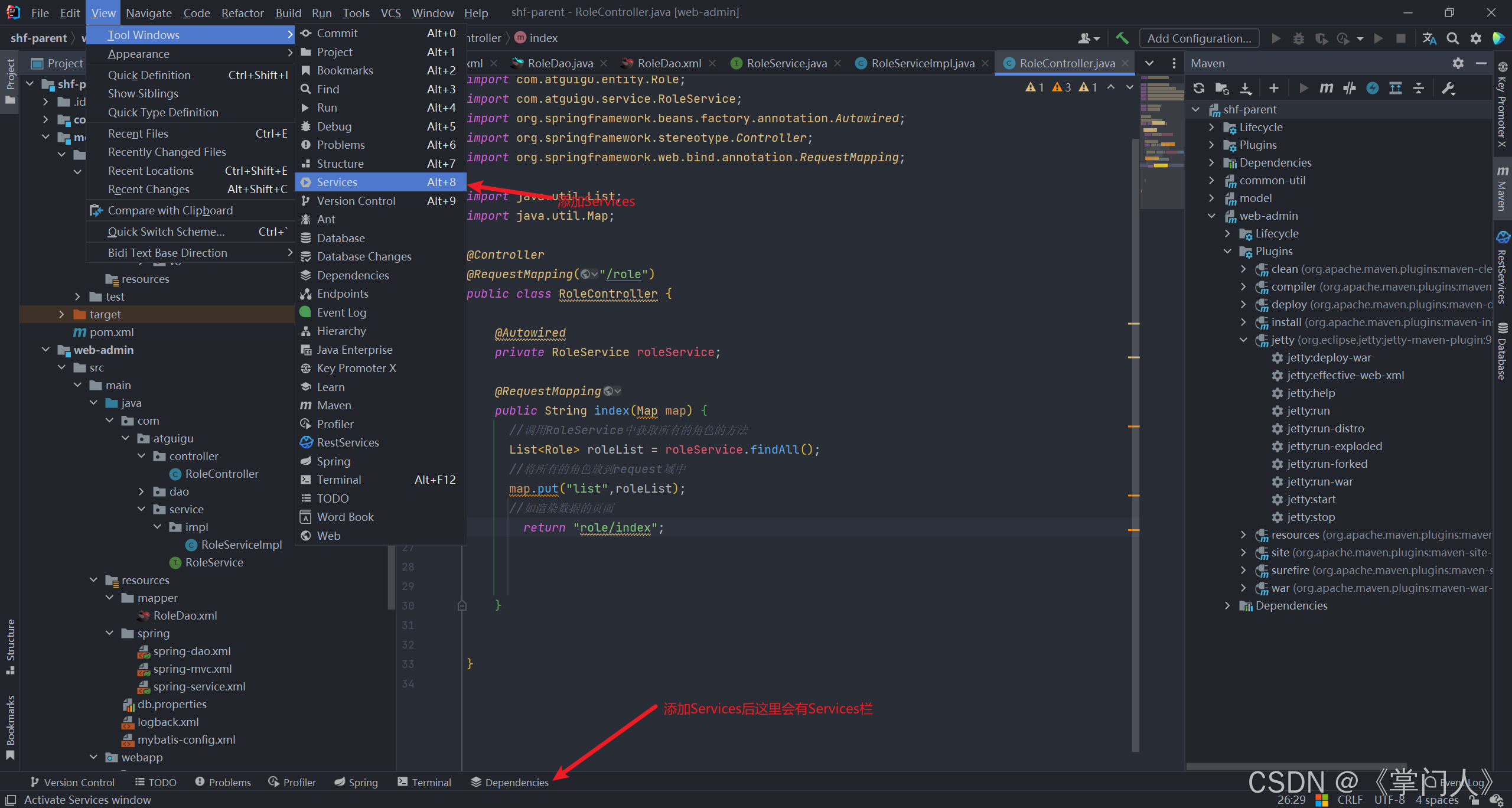
Task: Click the Build hammer icon
Action: 1122,38
